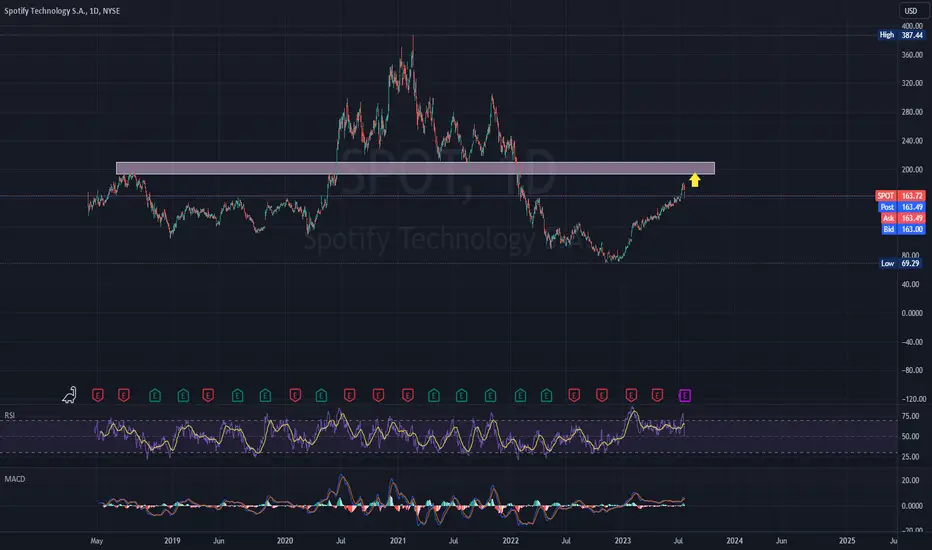Click the RSI scale value 75.00

click(910, 416)
